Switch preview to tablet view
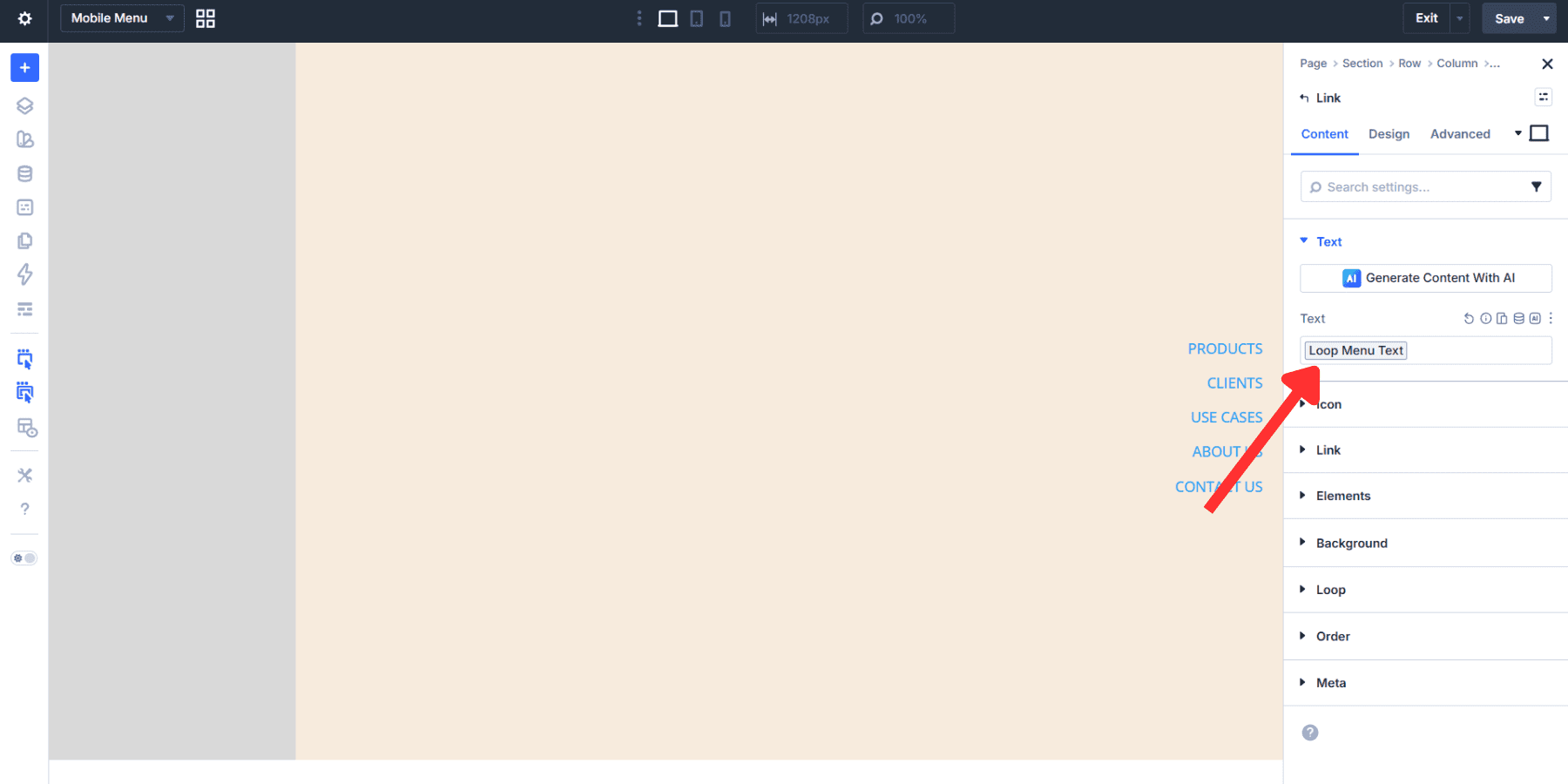The height and width of the screenshot is (784, 1568). coord(697,18)
